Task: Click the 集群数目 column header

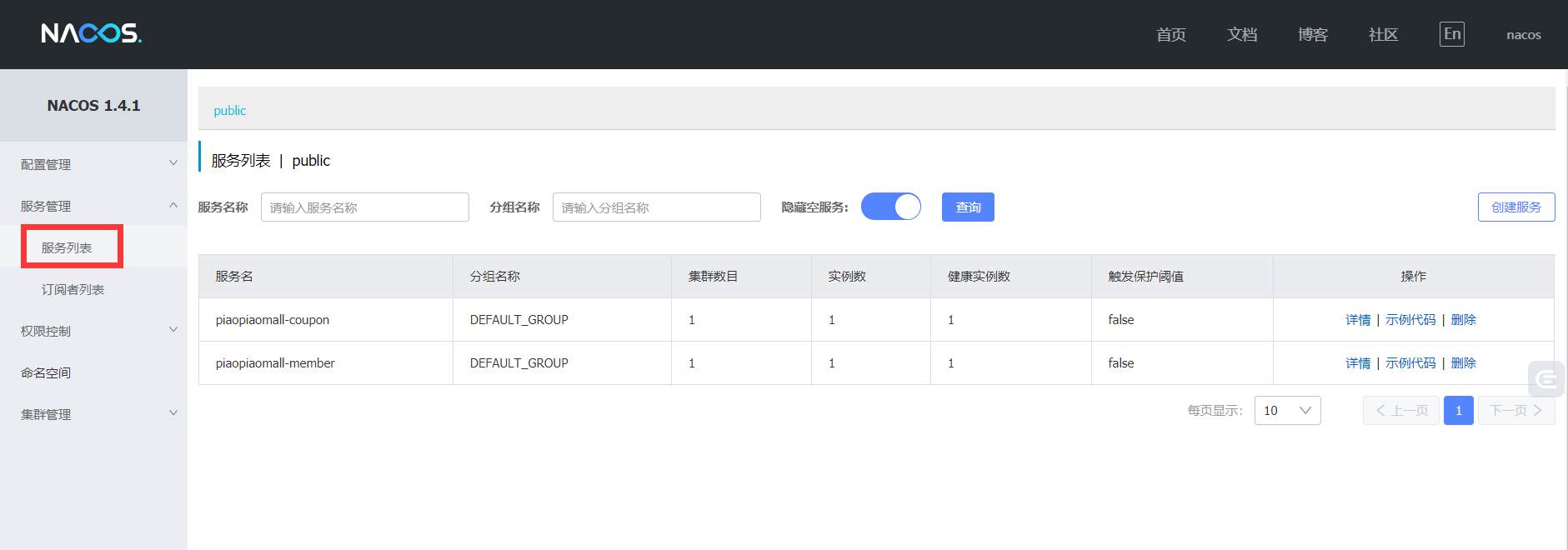Action: point(713,276)
